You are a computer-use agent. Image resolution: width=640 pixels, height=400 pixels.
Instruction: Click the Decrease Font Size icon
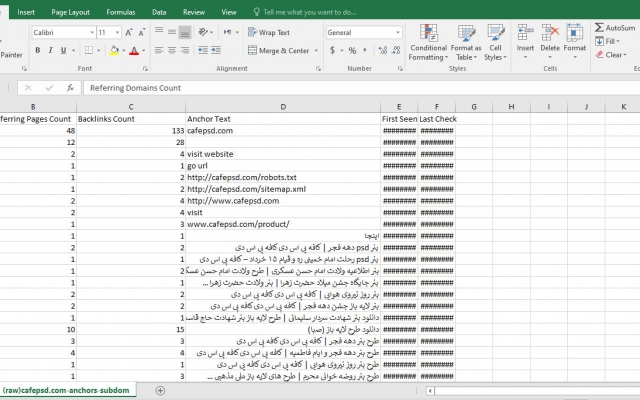point(142,32)
